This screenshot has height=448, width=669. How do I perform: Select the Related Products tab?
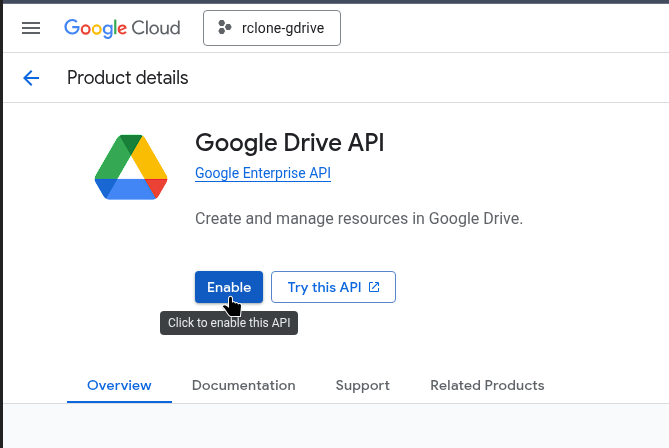pos(487,385)
